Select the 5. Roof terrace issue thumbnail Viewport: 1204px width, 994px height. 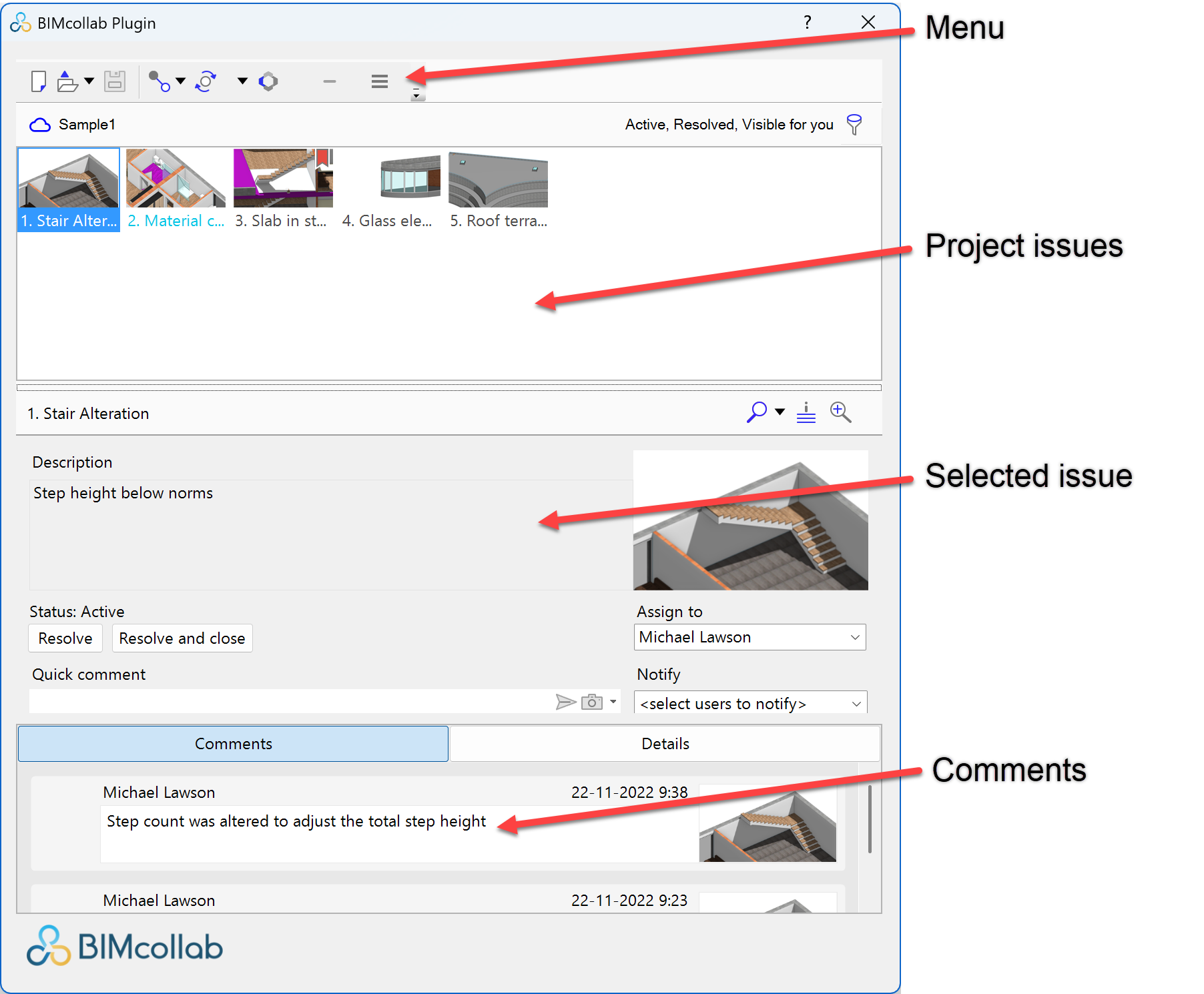click(498, 180)
